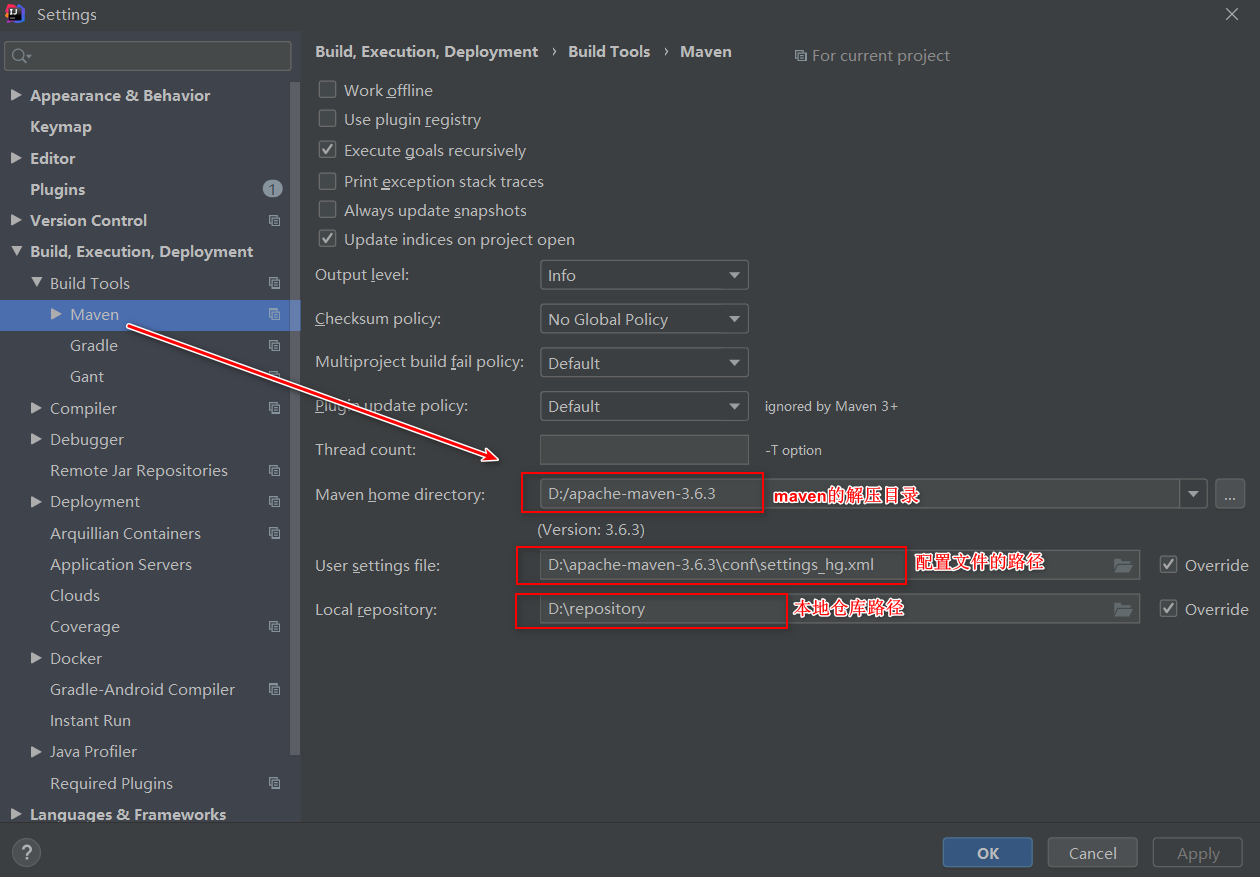1260x877 pixels.
Task: Disable Update indices on project open
Action: pyautogui.click(x=327, y=239)
